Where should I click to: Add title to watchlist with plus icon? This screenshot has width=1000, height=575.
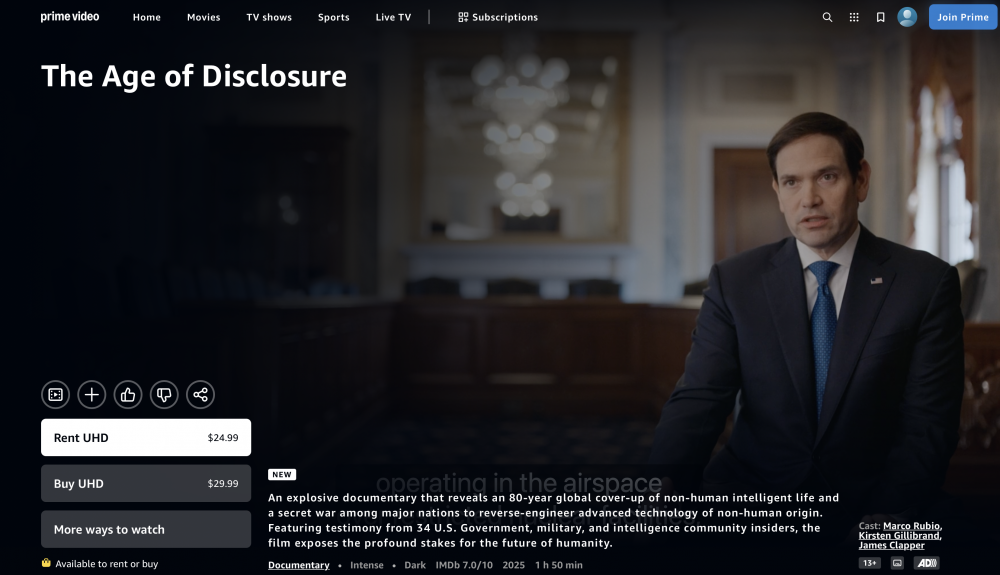92,395
